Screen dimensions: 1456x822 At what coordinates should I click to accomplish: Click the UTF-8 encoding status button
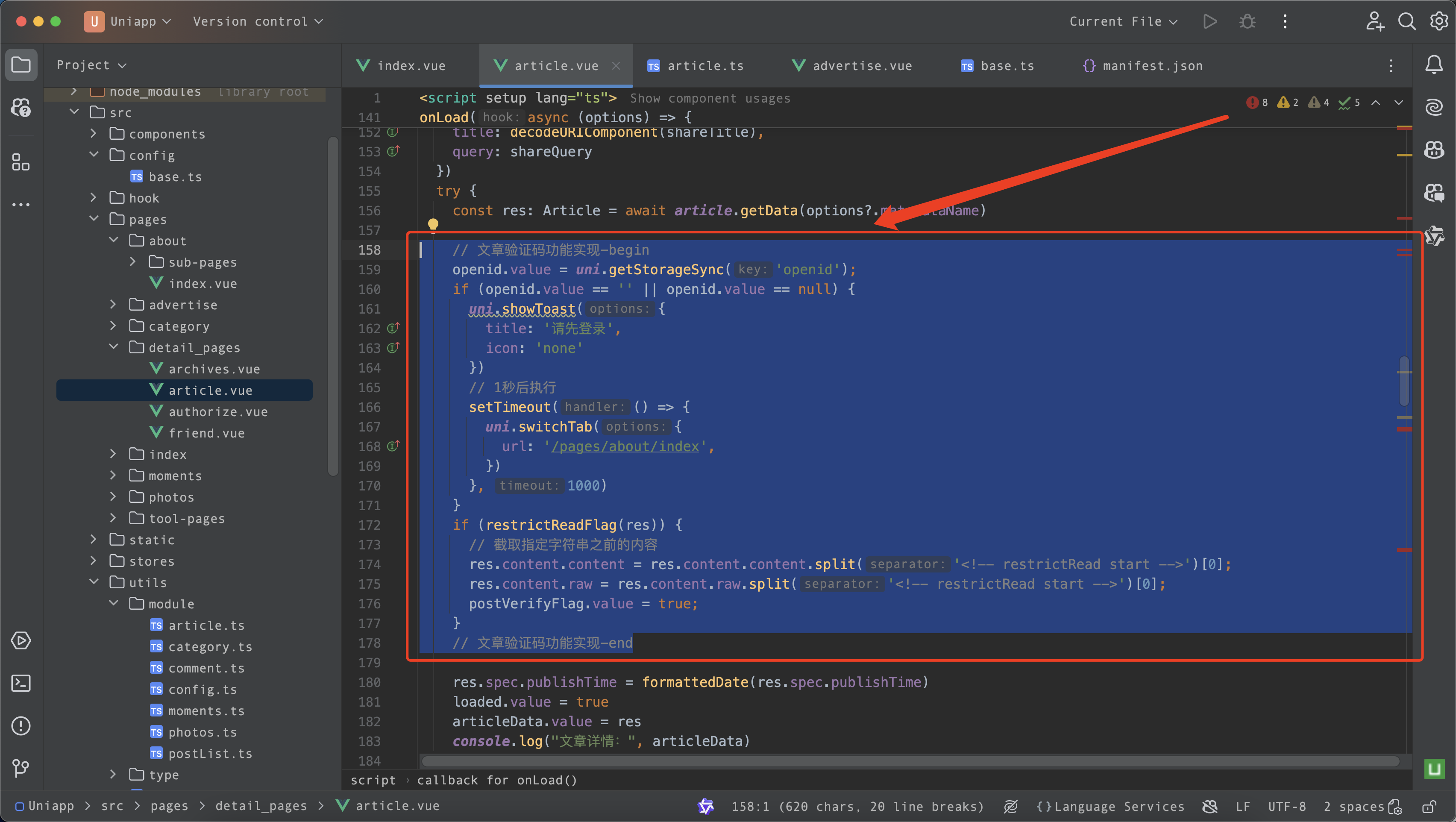click(x=1286, y=806)
